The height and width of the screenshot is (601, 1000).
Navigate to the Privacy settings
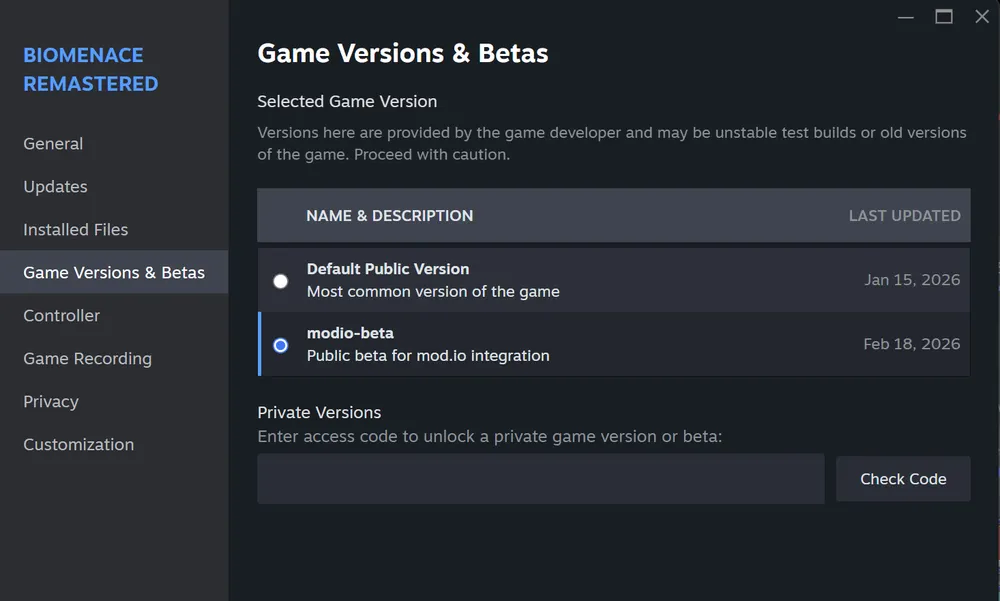point(51,402)
